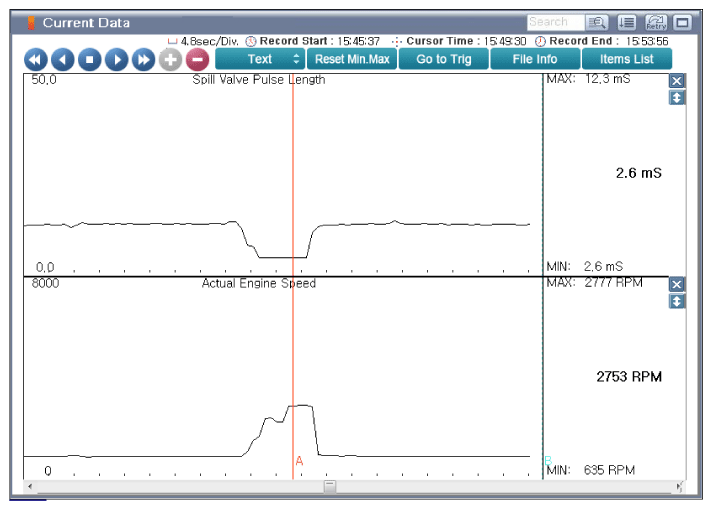Click the MIN: 635 RPM reading

(590, 470)
